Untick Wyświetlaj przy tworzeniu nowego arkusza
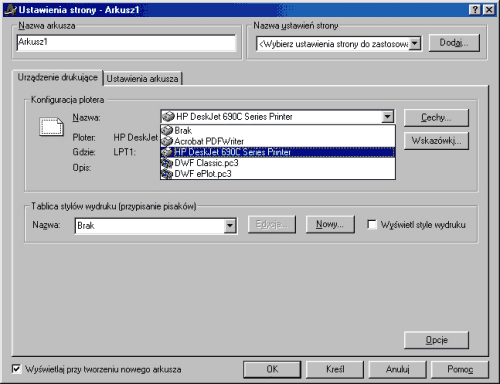The height and width of the screenshot is (384, 500). click(x=16, y=369)
